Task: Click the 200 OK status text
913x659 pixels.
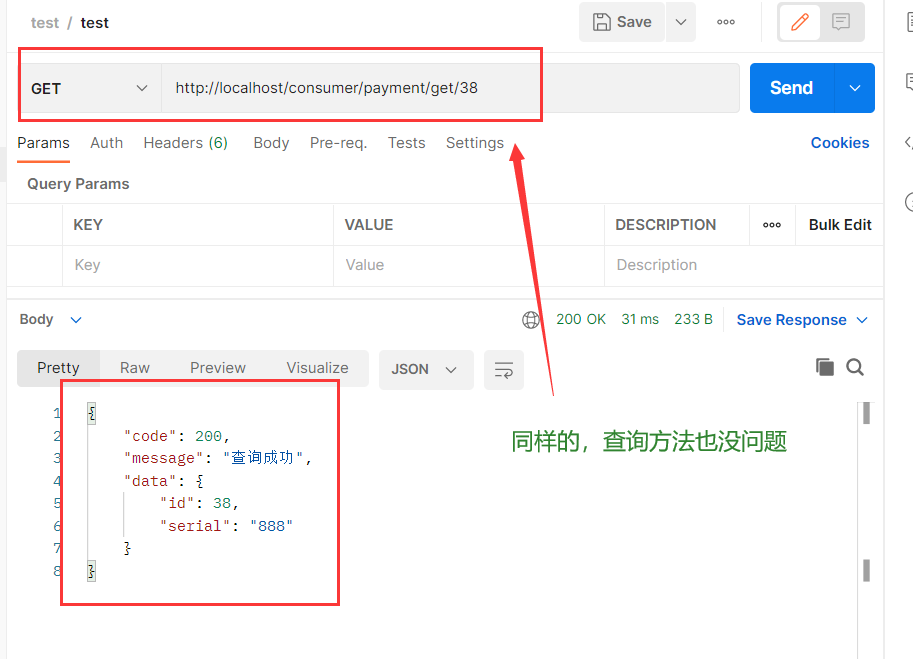Action: click(581, 320)
